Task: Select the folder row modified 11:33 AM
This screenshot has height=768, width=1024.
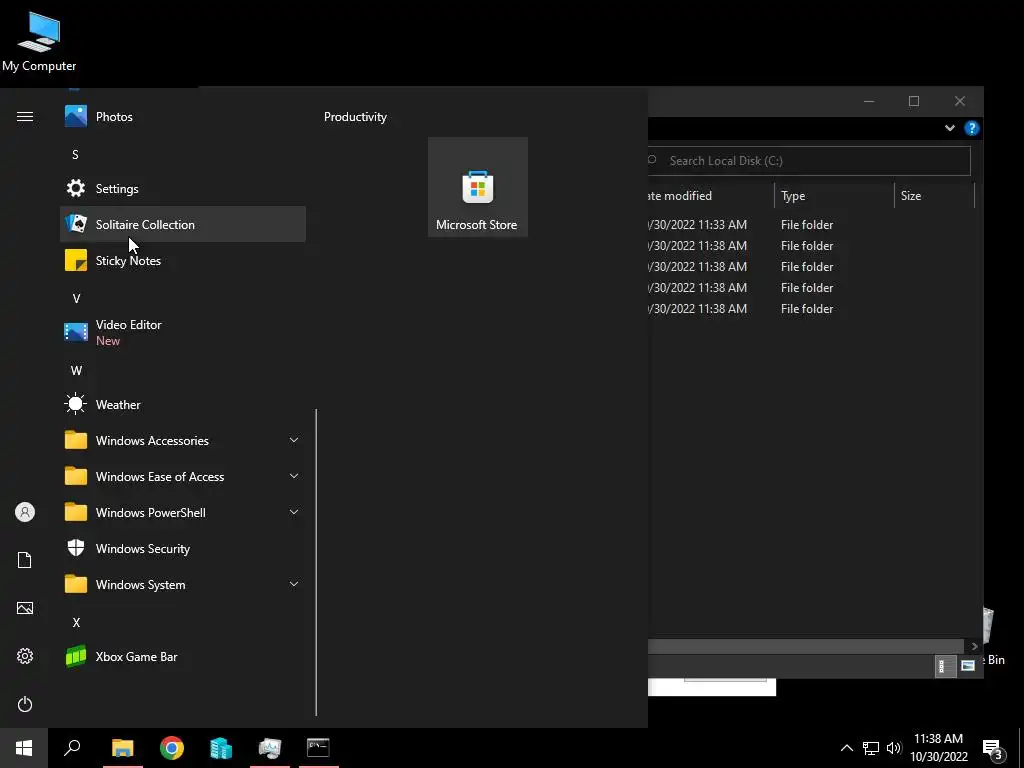Action: pyautogui.click(x=810, y=225)
